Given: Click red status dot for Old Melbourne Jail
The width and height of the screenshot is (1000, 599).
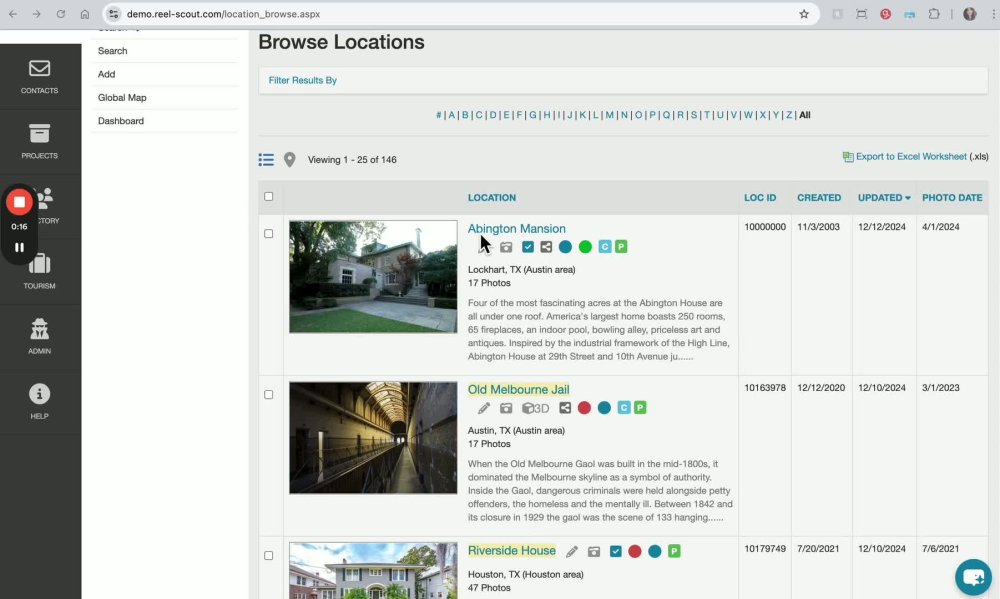Looking at the screenshot, I should pyautogui.click(x=584, y=408).
